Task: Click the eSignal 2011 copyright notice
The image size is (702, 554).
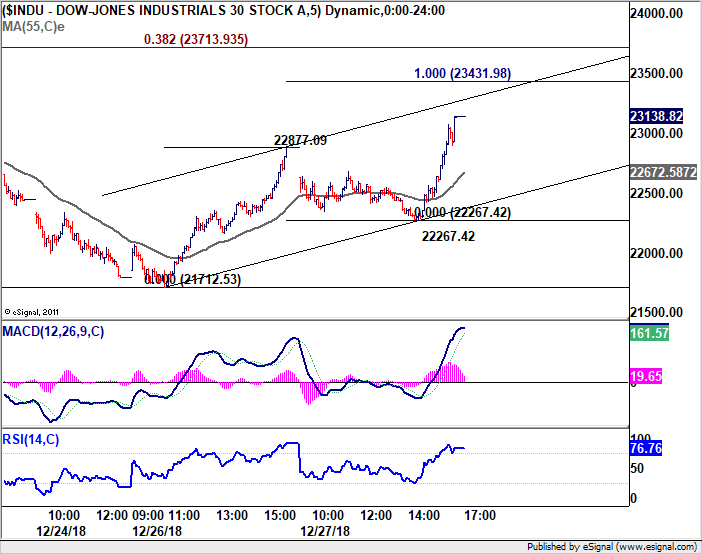Action: point(31,312)
